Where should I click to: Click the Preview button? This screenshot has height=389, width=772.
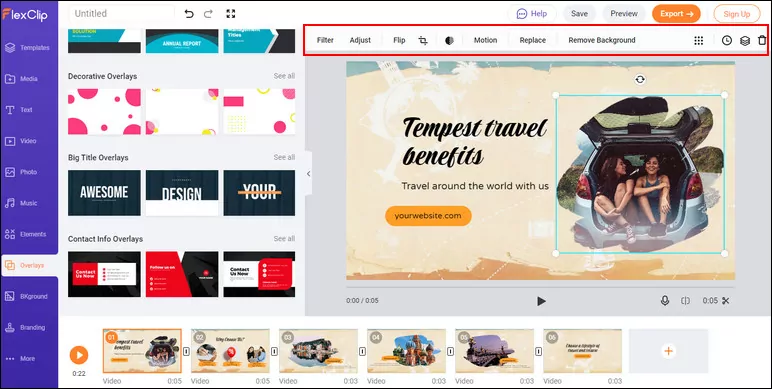pyautogui.click(x=624, y=14)
